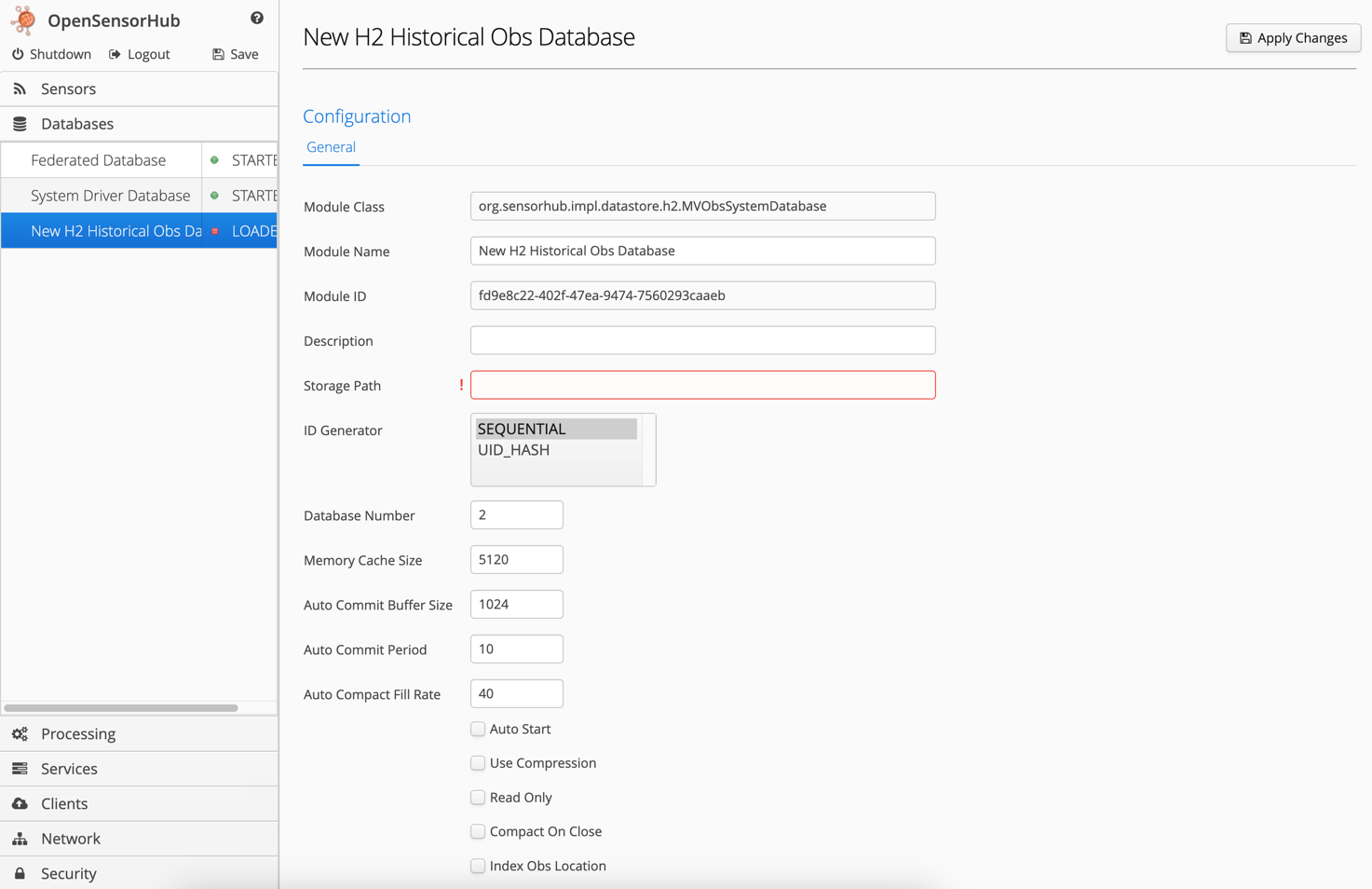The image size is (1372, 889).
Task: Open the Security section
Action: pyautogui.click(x=69, y=873)
